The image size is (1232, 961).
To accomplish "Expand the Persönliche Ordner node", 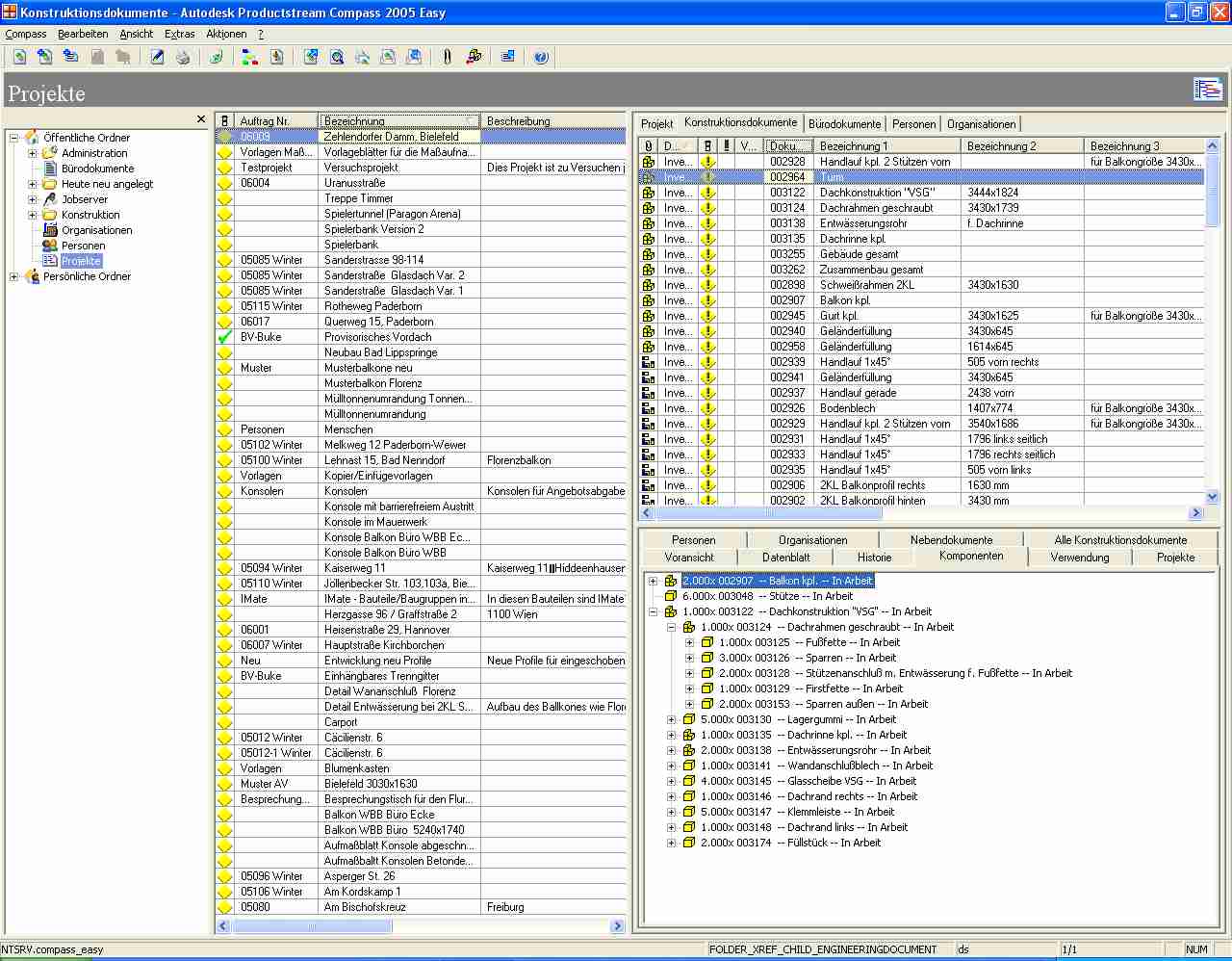I will [x=14, y=276].
